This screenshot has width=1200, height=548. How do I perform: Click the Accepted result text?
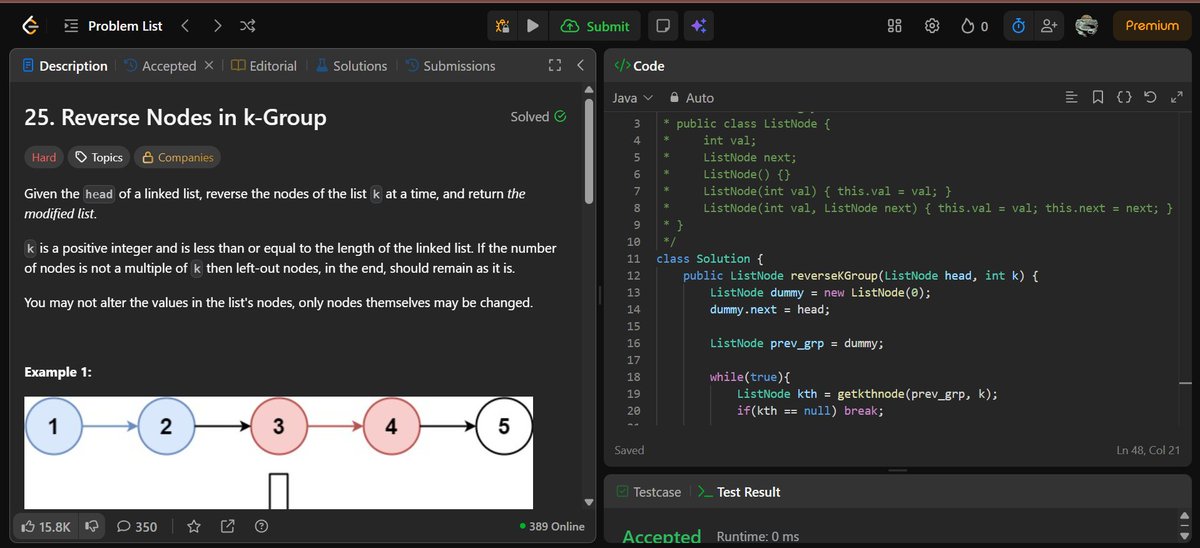[x=661, y=537]
